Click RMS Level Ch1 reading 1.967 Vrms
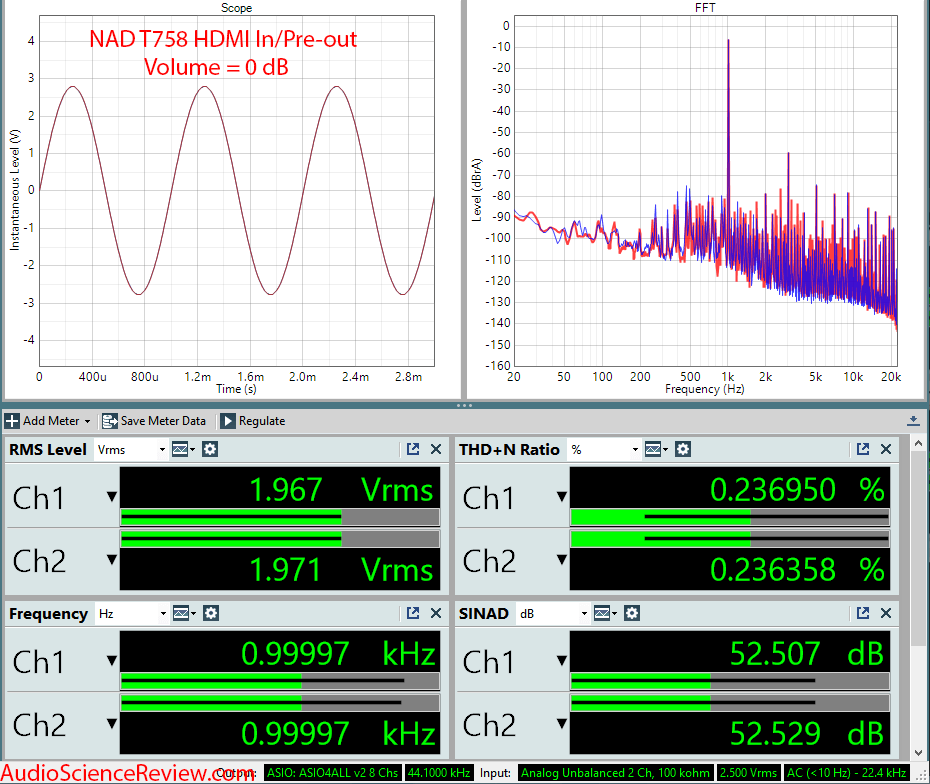This screenshot has width=930, height=784. click(x=341, y=490)
